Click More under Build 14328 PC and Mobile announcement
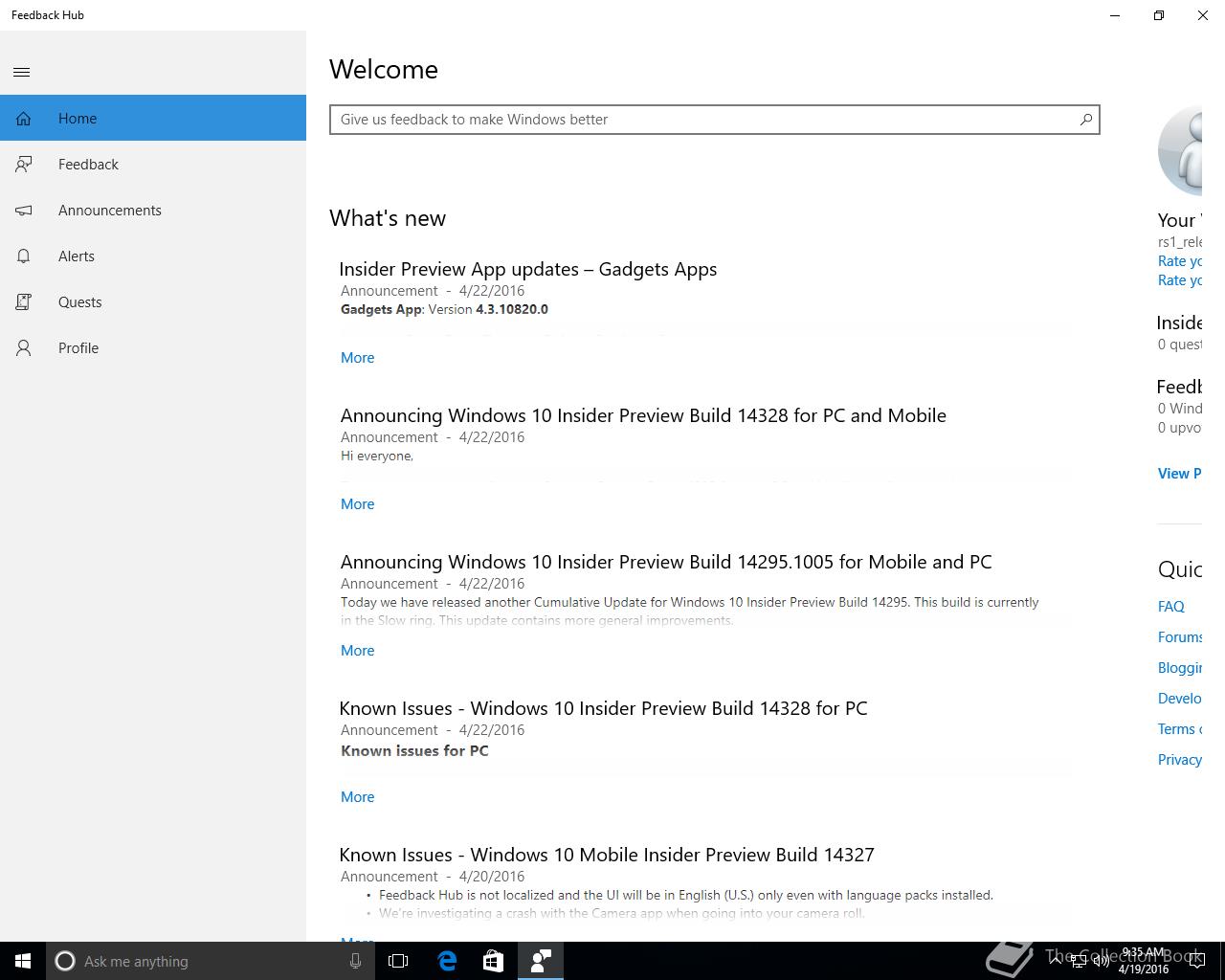Image resolution: width=1225 pixels, height=980 pixels. click(x=357, y=504)
